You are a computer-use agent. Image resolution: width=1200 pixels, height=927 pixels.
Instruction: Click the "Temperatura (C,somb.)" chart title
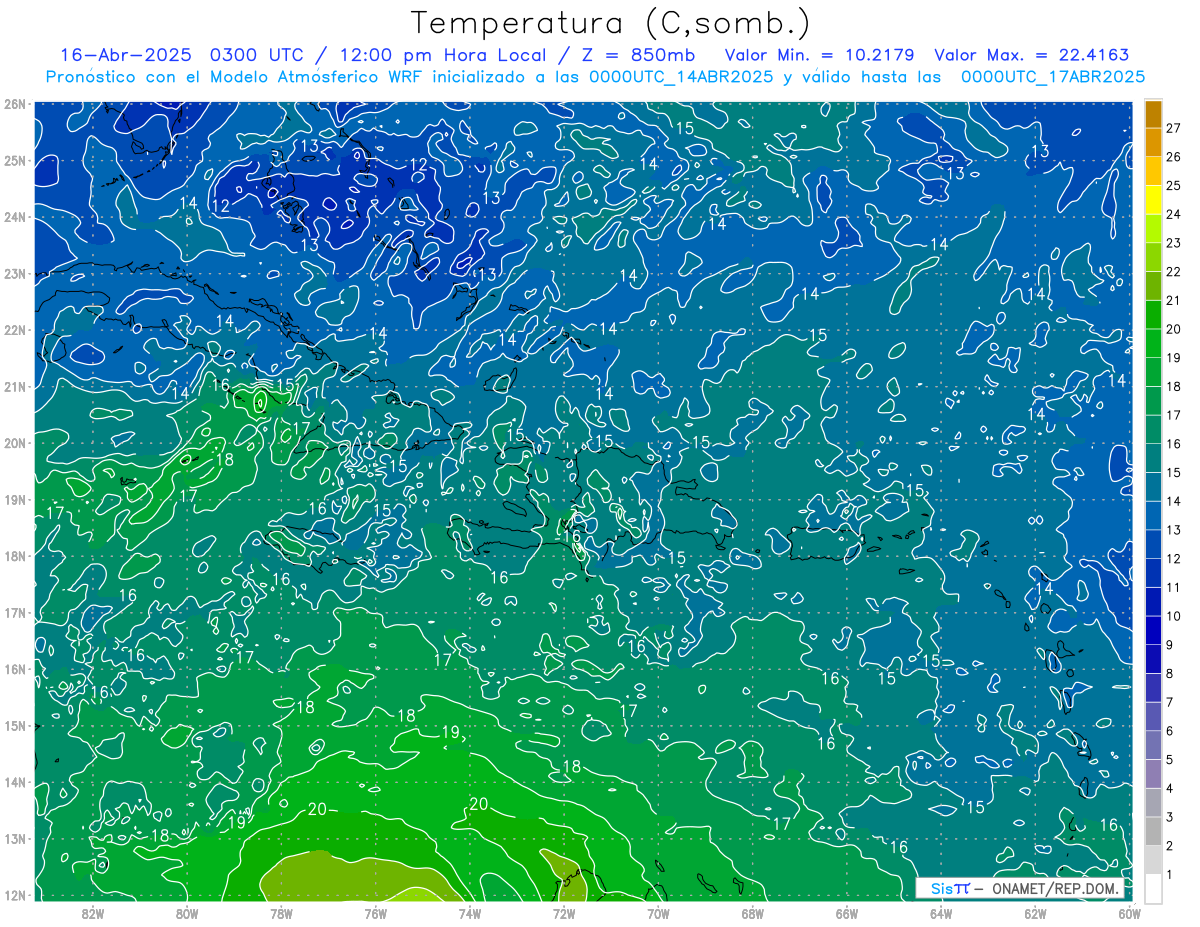[611, 23]
